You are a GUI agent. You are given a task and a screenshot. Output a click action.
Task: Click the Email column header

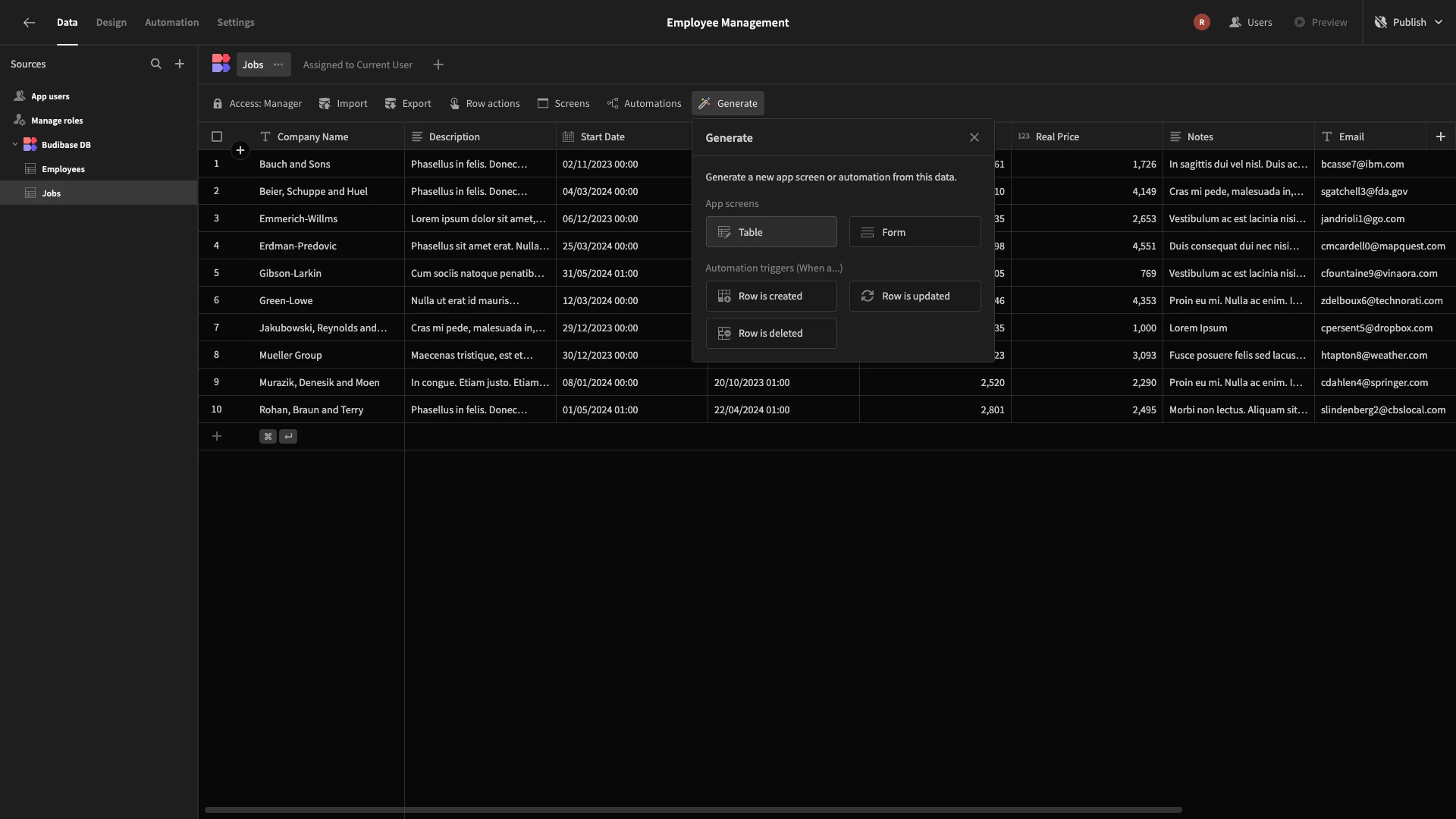[1370, 136]
